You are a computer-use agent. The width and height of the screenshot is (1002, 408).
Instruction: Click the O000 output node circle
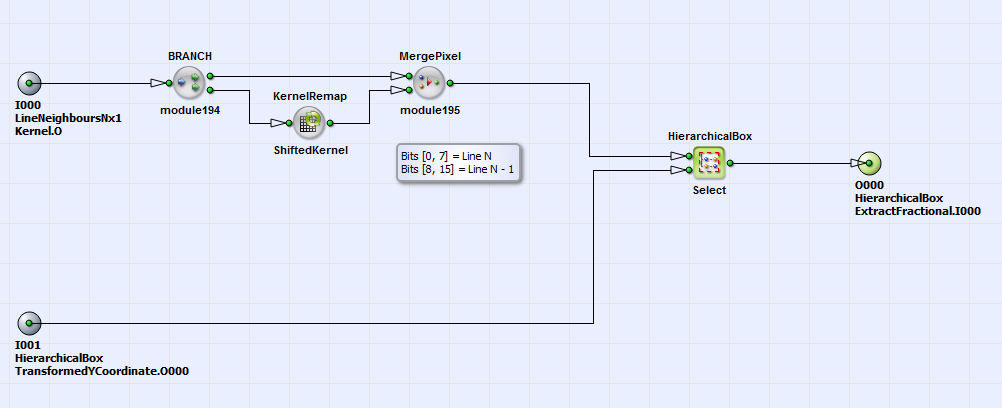869,164
